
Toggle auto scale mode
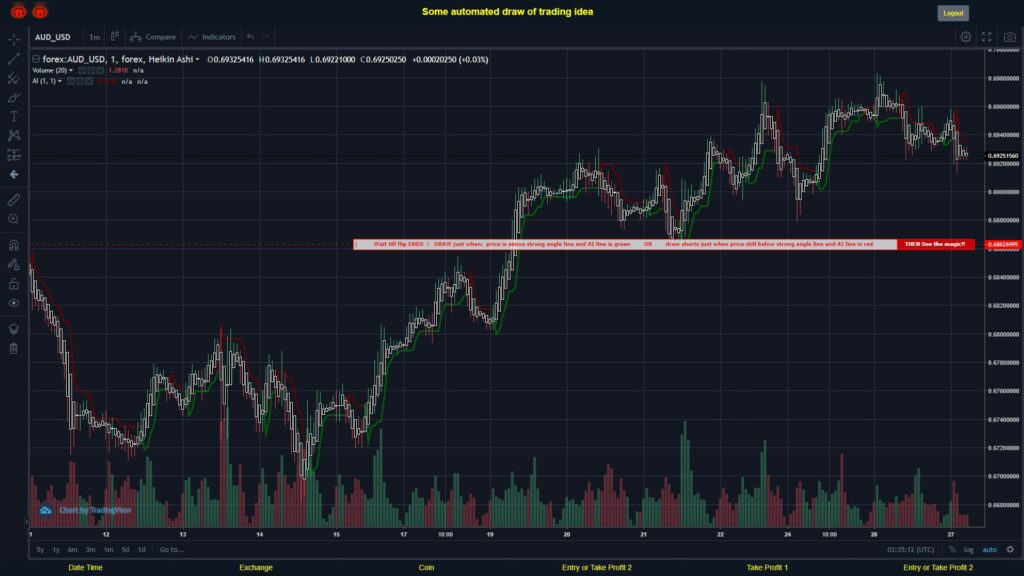coord(990,550)
